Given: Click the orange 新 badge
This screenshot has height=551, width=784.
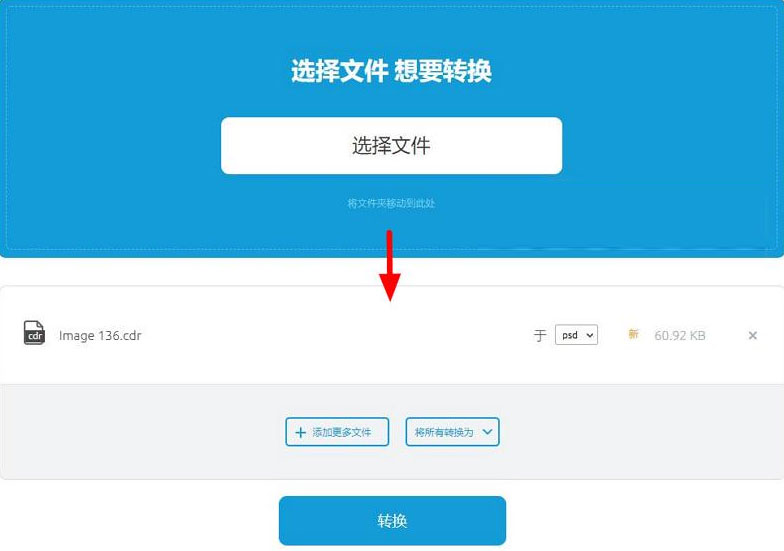Looking at the screenshot, I should (634, 334).
